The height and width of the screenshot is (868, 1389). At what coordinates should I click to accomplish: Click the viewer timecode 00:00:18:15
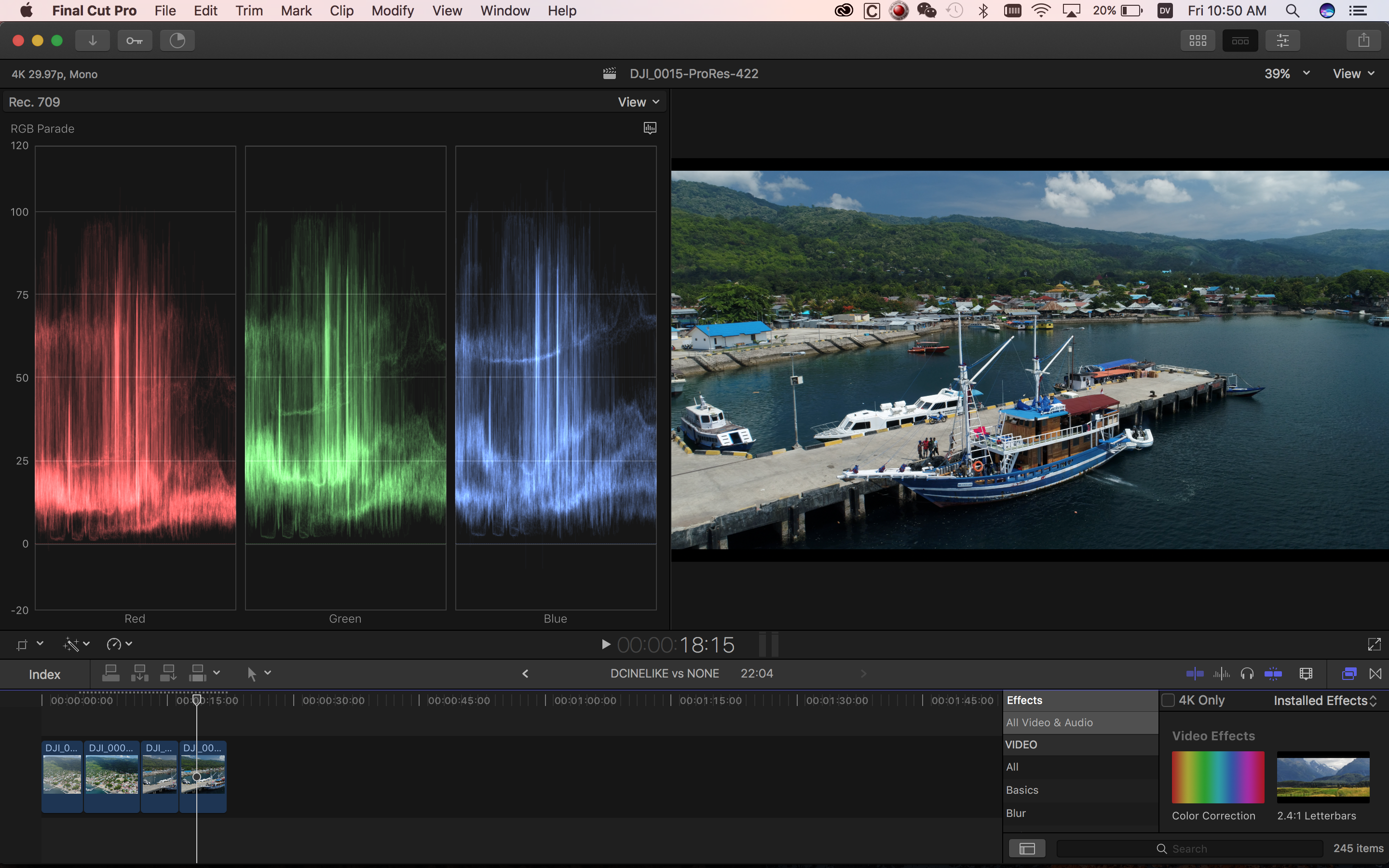tap(676, 645)
